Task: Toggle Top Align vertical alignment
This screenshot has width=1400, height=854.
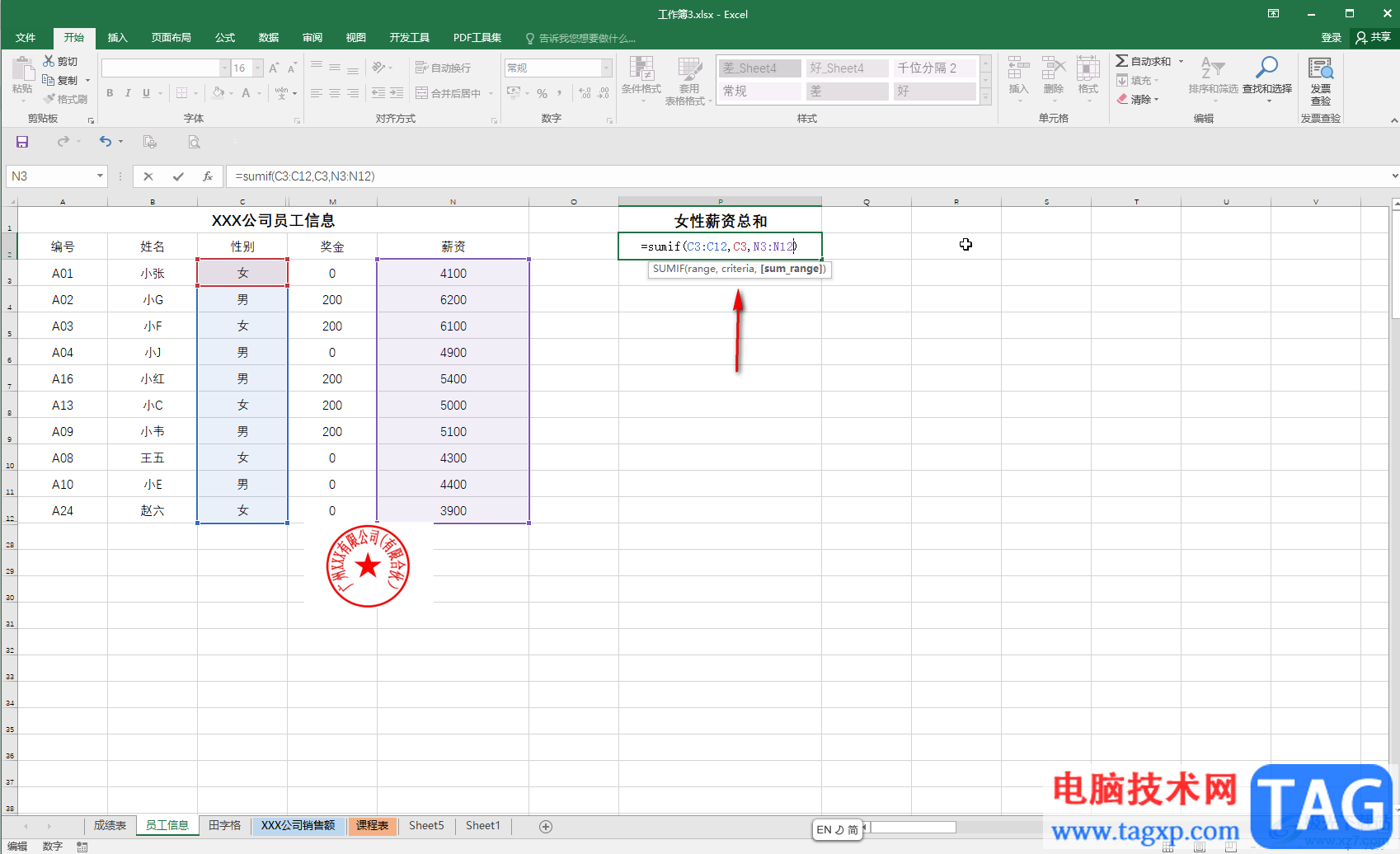Action: [316, 68]
